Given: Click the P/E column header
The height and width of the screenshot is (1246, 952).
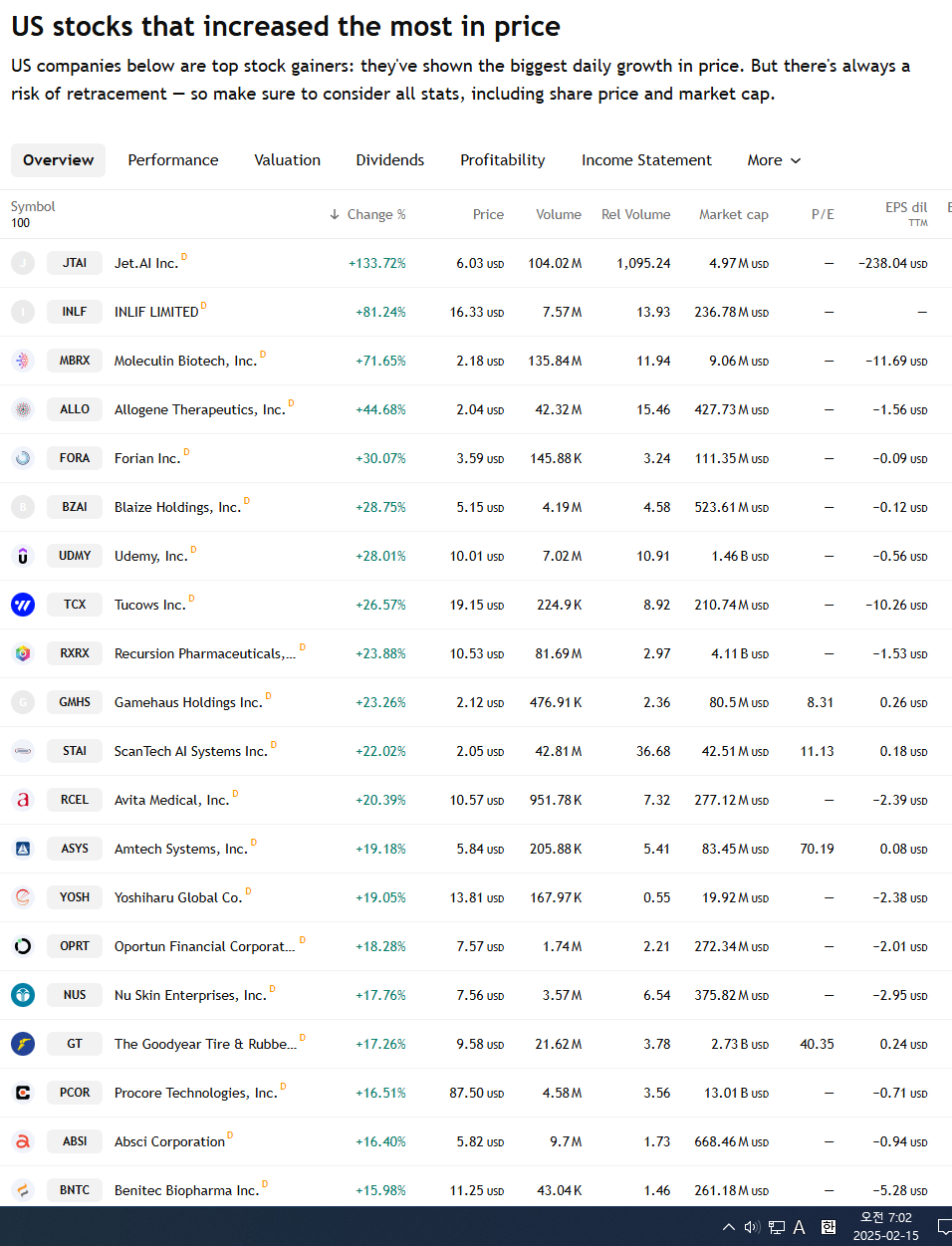Looking at the screenshot, I should (x=823, y=214).
